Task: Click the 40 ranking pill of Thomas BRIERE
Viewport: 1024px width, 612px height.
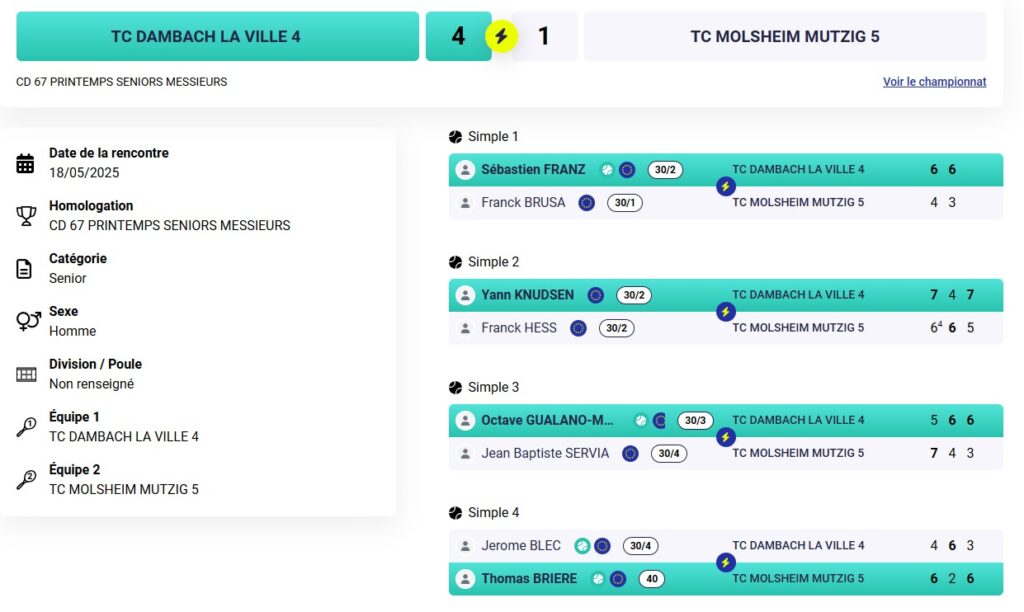Action: [652, 579]
